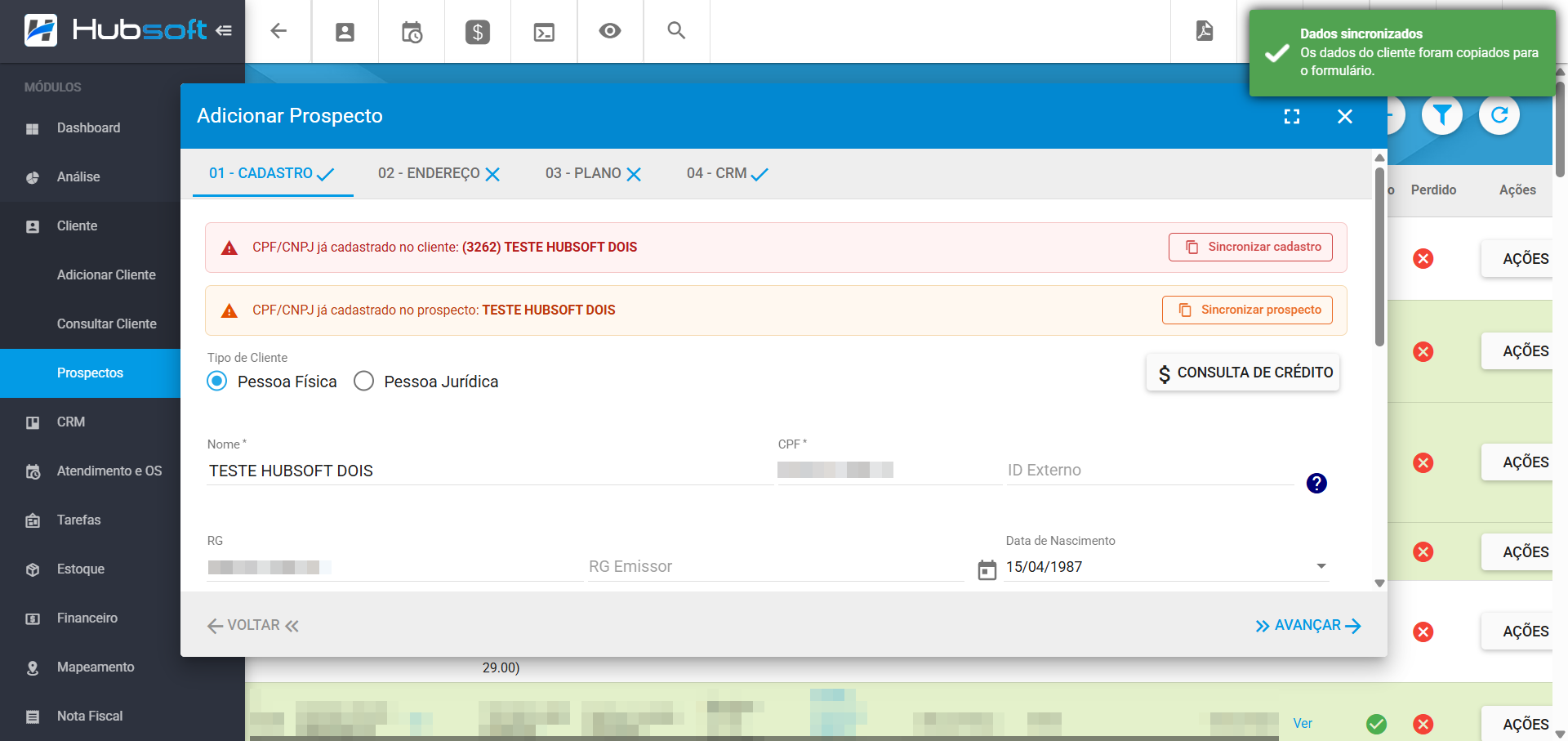Click the dialog scrollbar up arrow

(x=1379, y=158)
